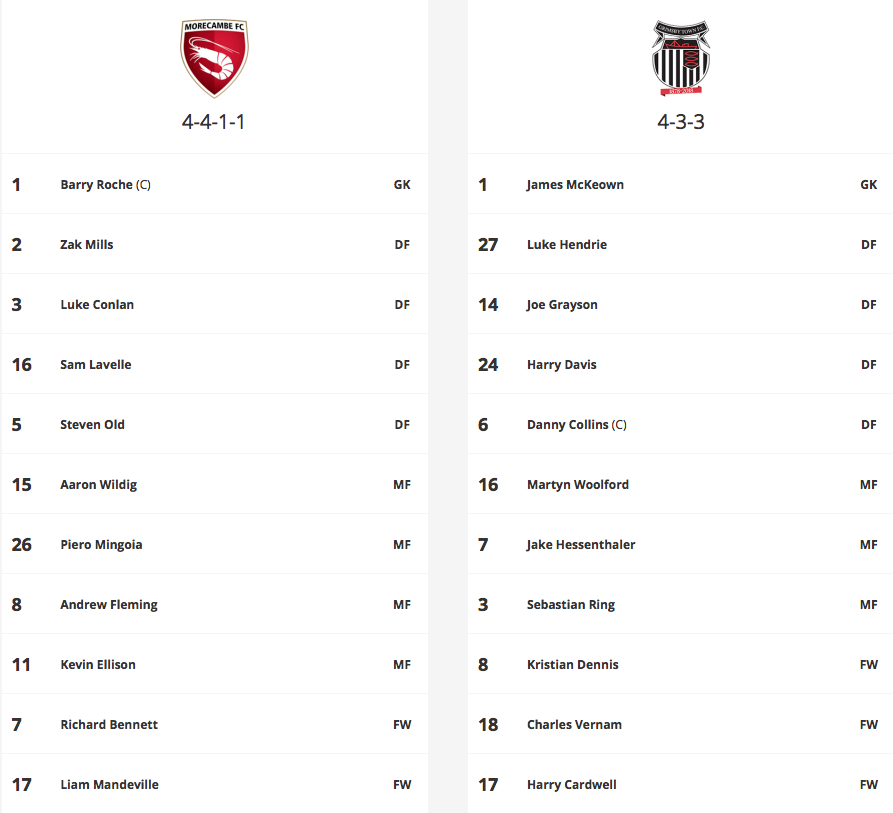Select Martyn Woolford midfielder row
893x813 pixels.
pyautogui.click(x=680, y=484)
